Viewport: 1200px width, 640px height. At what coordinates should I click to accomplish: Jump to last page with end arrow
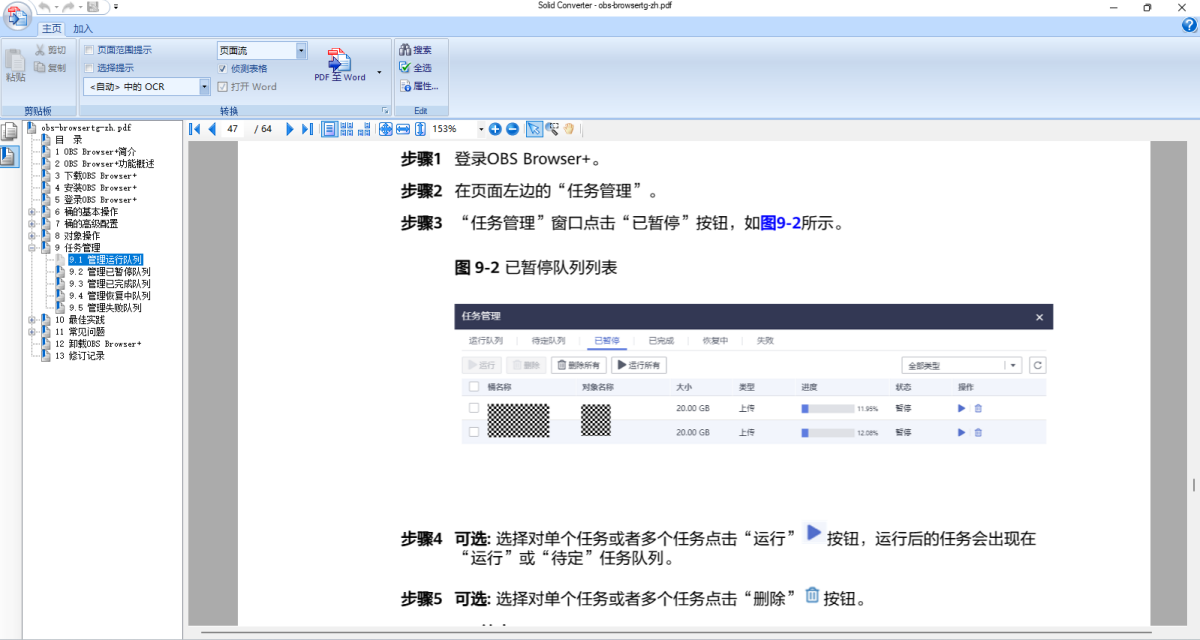coord(307,129)
